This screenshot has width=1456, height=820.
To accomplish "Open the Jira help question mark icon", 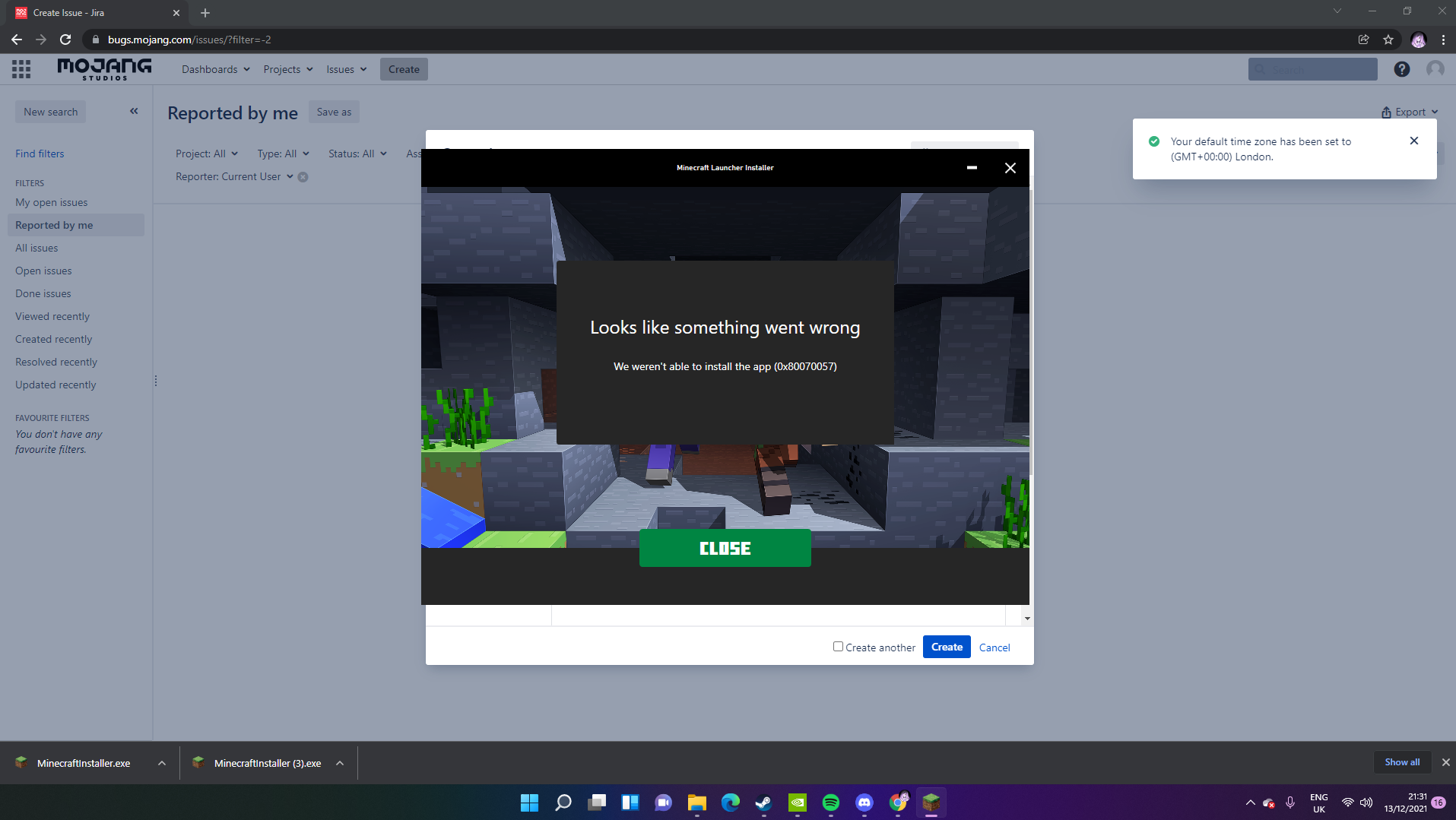I will click(x=1402, y=69).
